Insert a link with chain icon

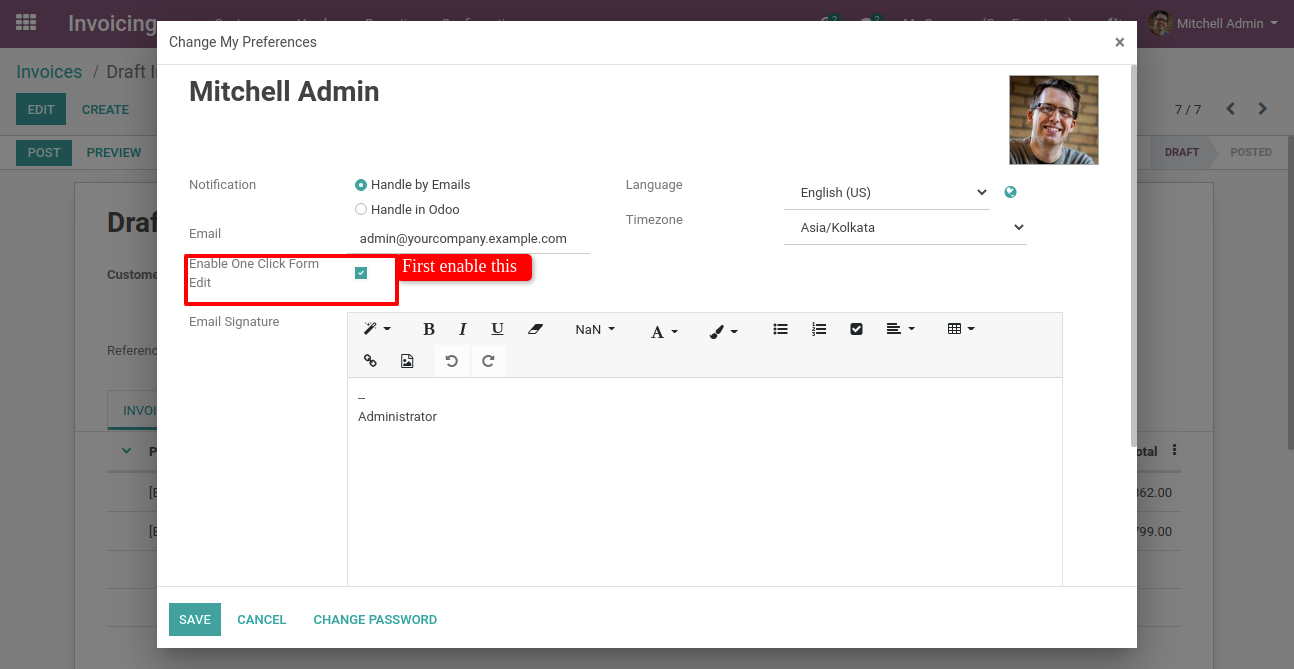370,361
